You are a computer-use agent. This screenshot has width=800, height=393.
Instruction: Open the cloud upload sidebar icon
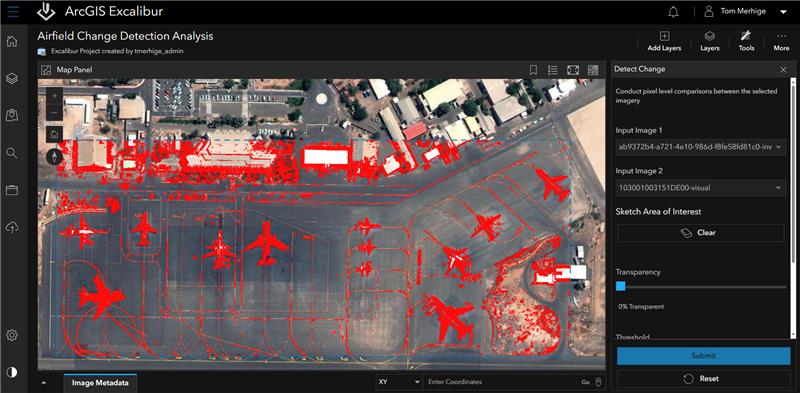[x=12, y=228]
